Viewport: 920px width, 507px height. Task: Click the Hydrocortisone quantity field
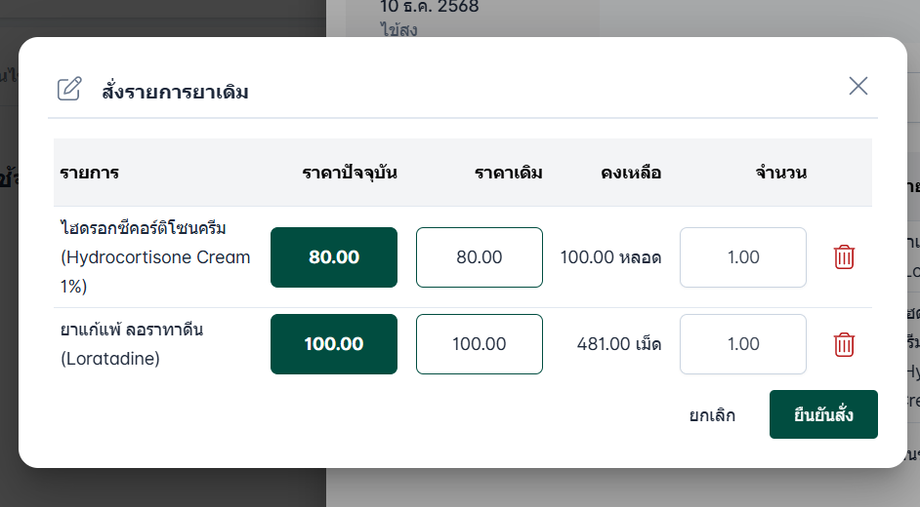(x=743, y=257)
